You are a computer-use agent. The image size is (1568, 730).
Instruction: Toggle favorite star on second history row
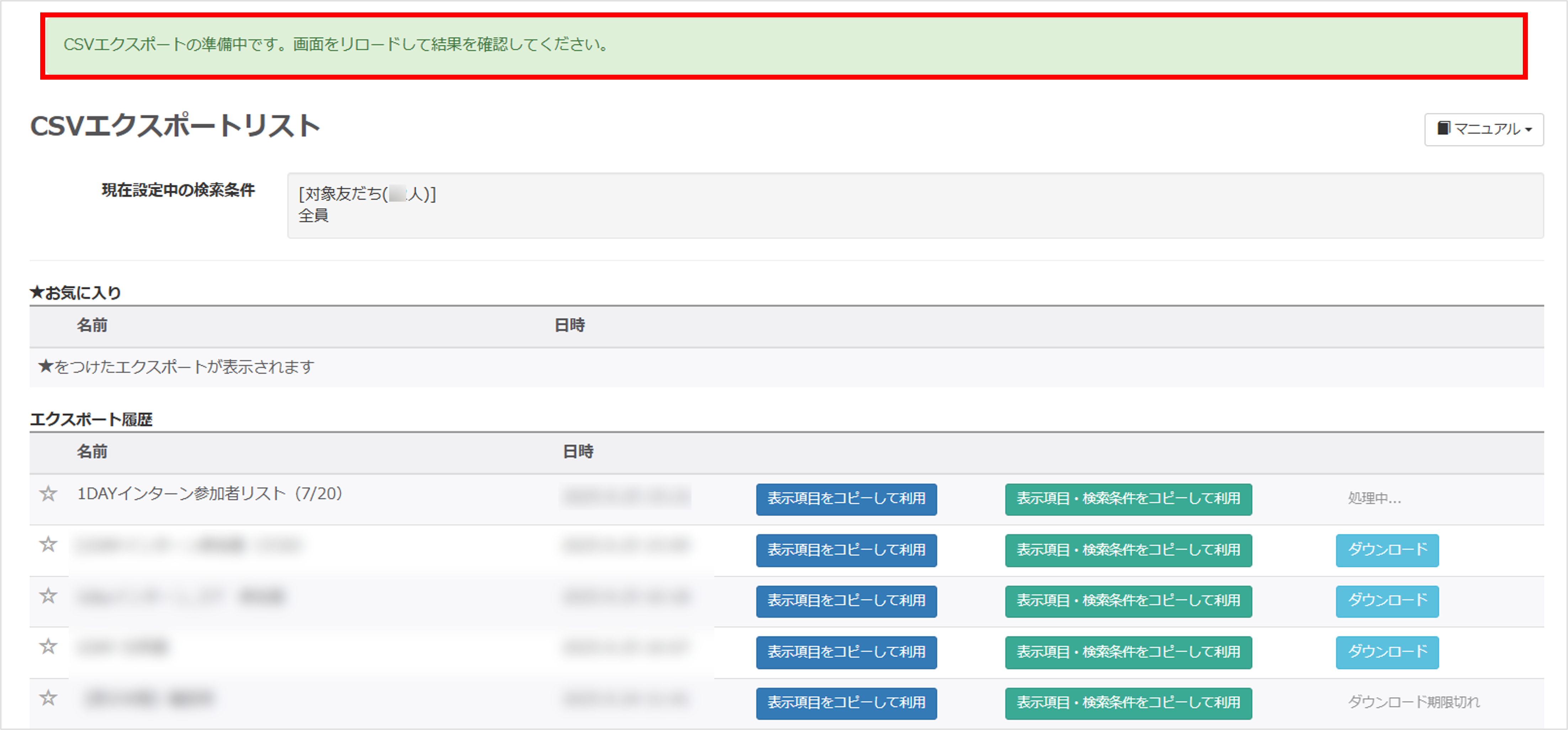[48, 544]
